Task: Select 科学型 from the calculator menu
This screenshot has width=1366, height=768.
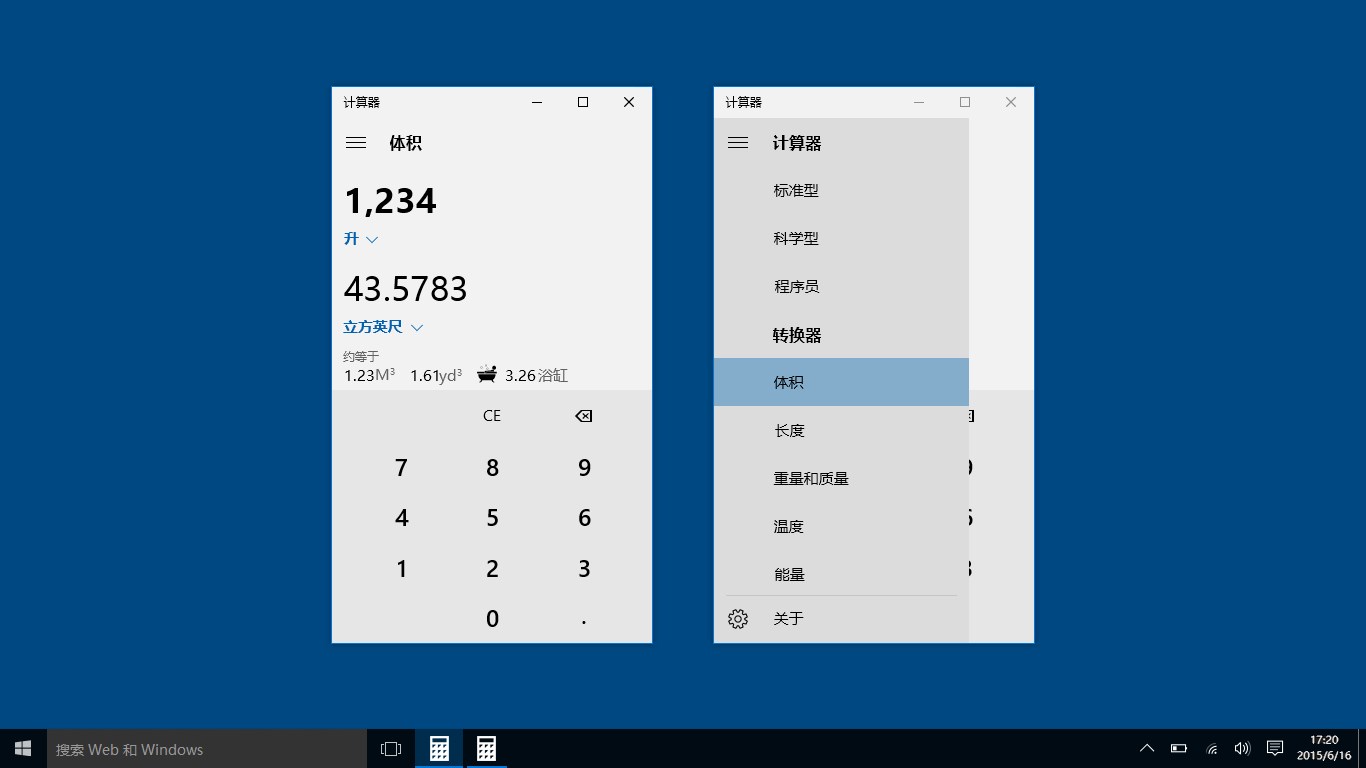Action: tap(797, 238)
